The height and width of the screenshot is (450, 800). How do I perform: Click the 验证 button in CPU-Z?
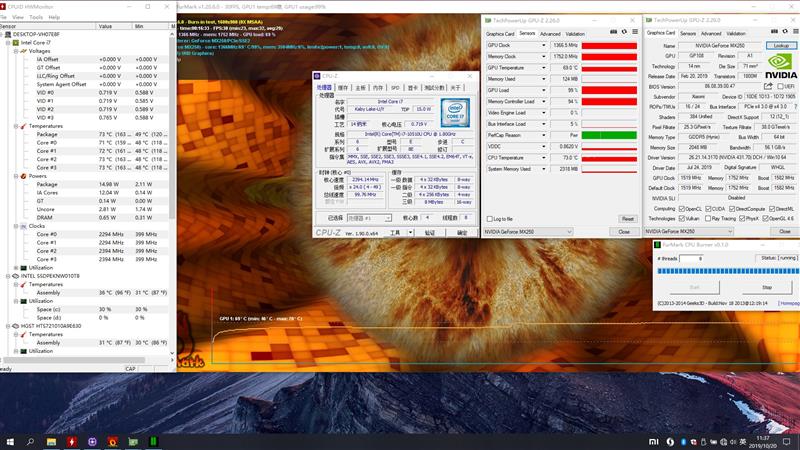point(430,233)
